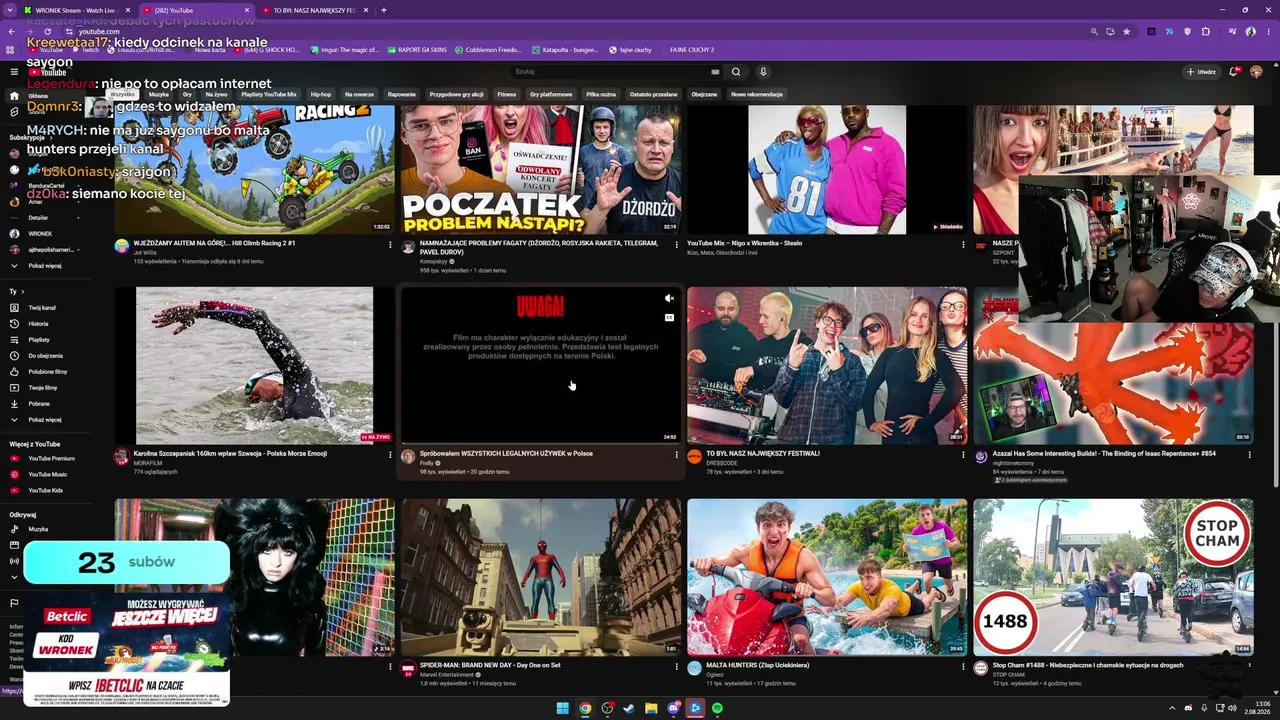
Task: Expand the Subskrypcje section header
Action: (x=29, y=137)
